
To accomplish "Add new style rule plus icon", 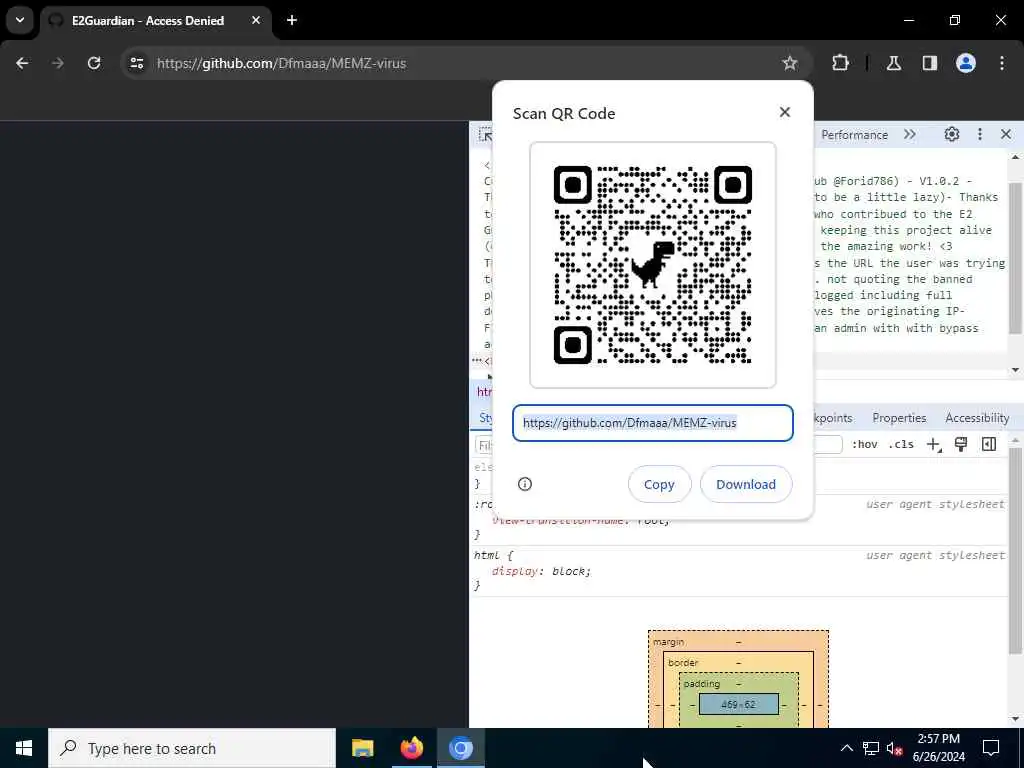I will 934,445.
